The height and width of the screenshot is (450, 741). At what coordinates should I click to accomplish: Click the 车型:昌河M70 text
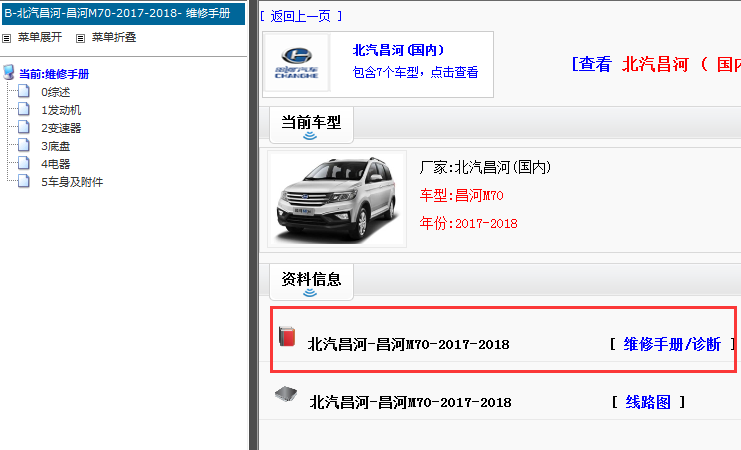pyautogui.click(x=462, y=195)
